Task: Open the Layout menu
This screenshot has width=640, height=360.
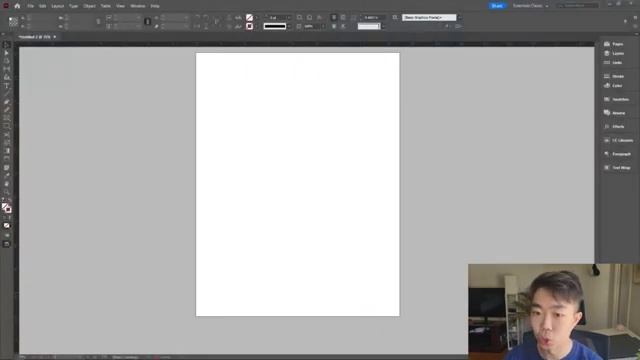Action: 58,6
